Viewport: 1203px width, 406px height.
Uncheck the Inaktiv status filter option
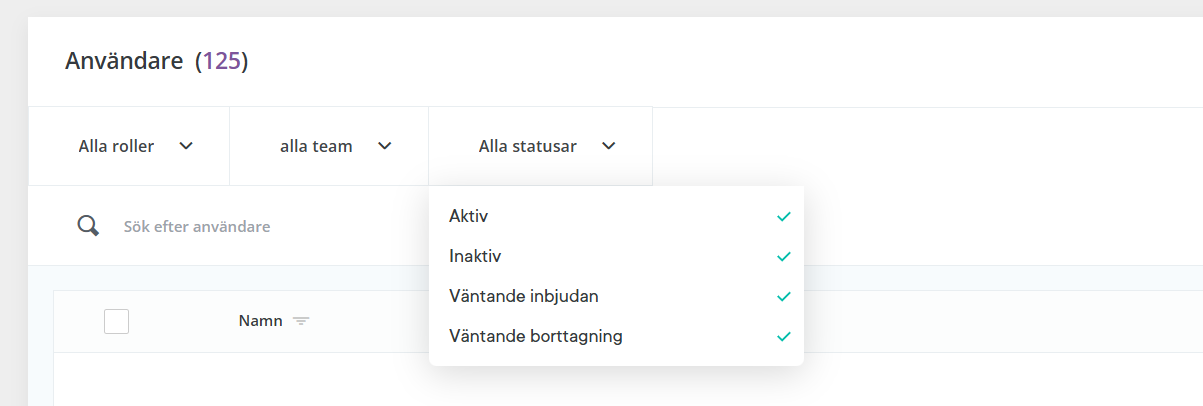[616, 256]
